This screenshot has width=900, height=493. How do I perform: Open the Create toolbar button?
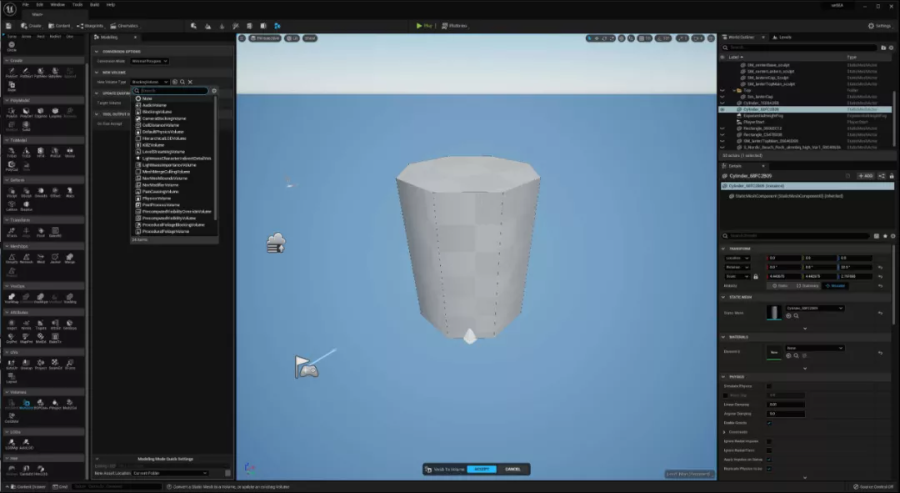point(31,26)
